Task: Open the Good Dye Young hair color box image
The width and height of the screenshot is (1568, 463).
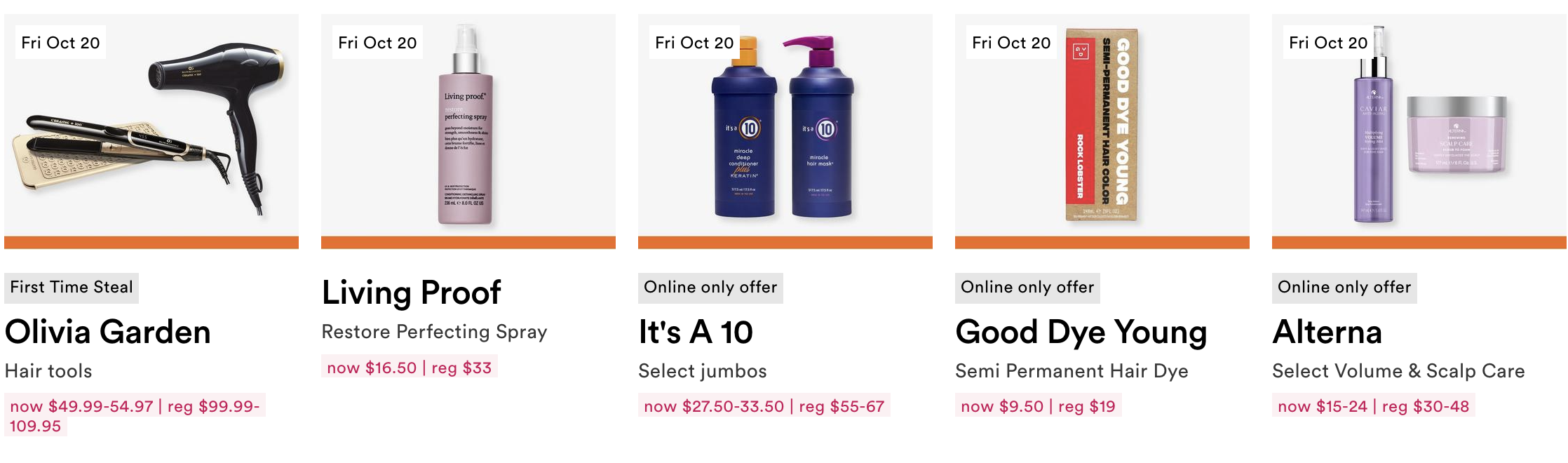Action: pyautogui.click(x=1102, y=131)
